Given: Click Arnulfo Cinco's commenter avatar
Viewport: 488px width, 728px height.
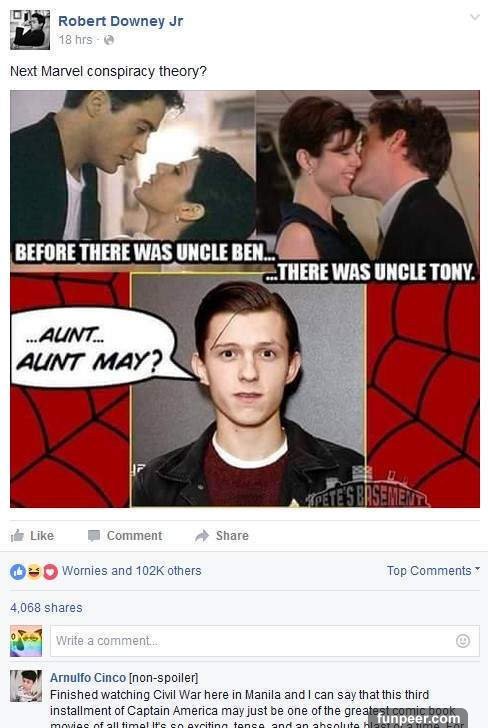Looking at the screenshot, I should click(26, 686).
